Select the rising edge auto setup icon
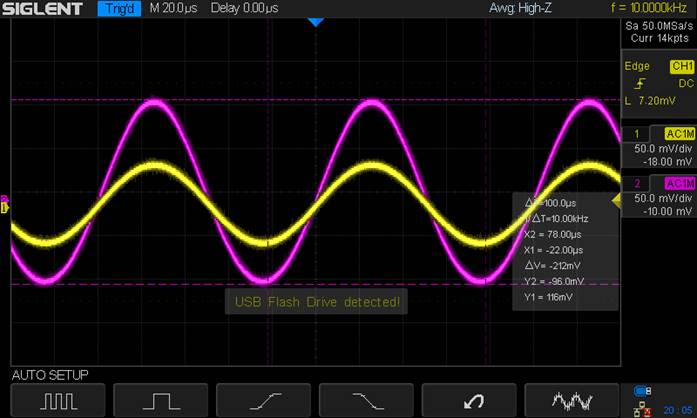 (x=264, y=400)
